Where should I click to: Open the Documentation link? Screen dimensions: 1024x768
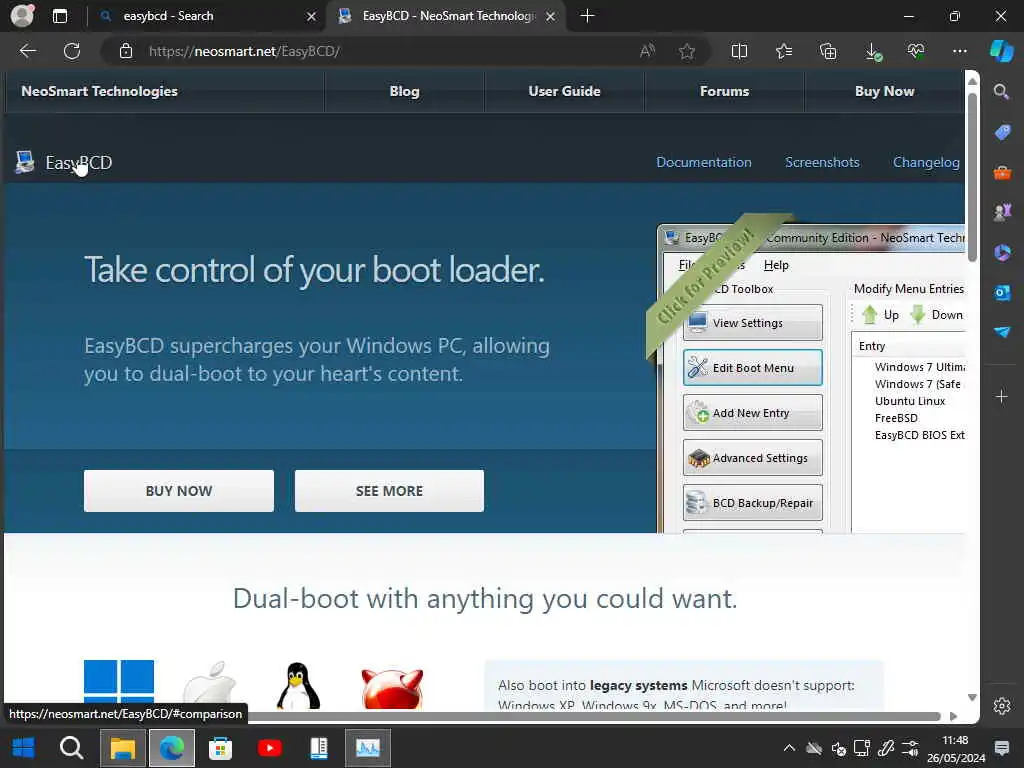click(703, 162)
